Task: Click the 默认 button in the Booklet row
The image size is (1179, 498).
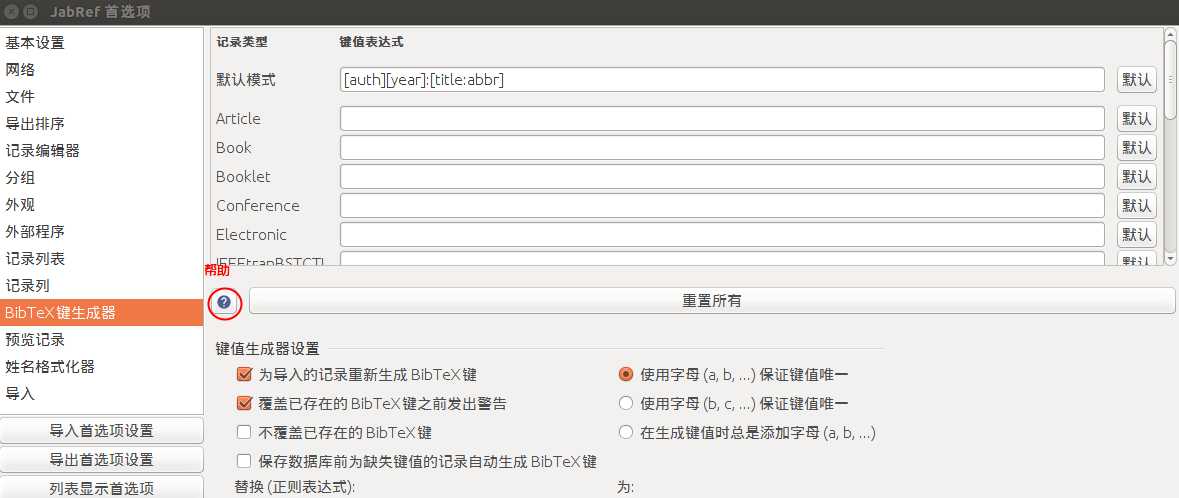Action: (x=1136, y=177)
